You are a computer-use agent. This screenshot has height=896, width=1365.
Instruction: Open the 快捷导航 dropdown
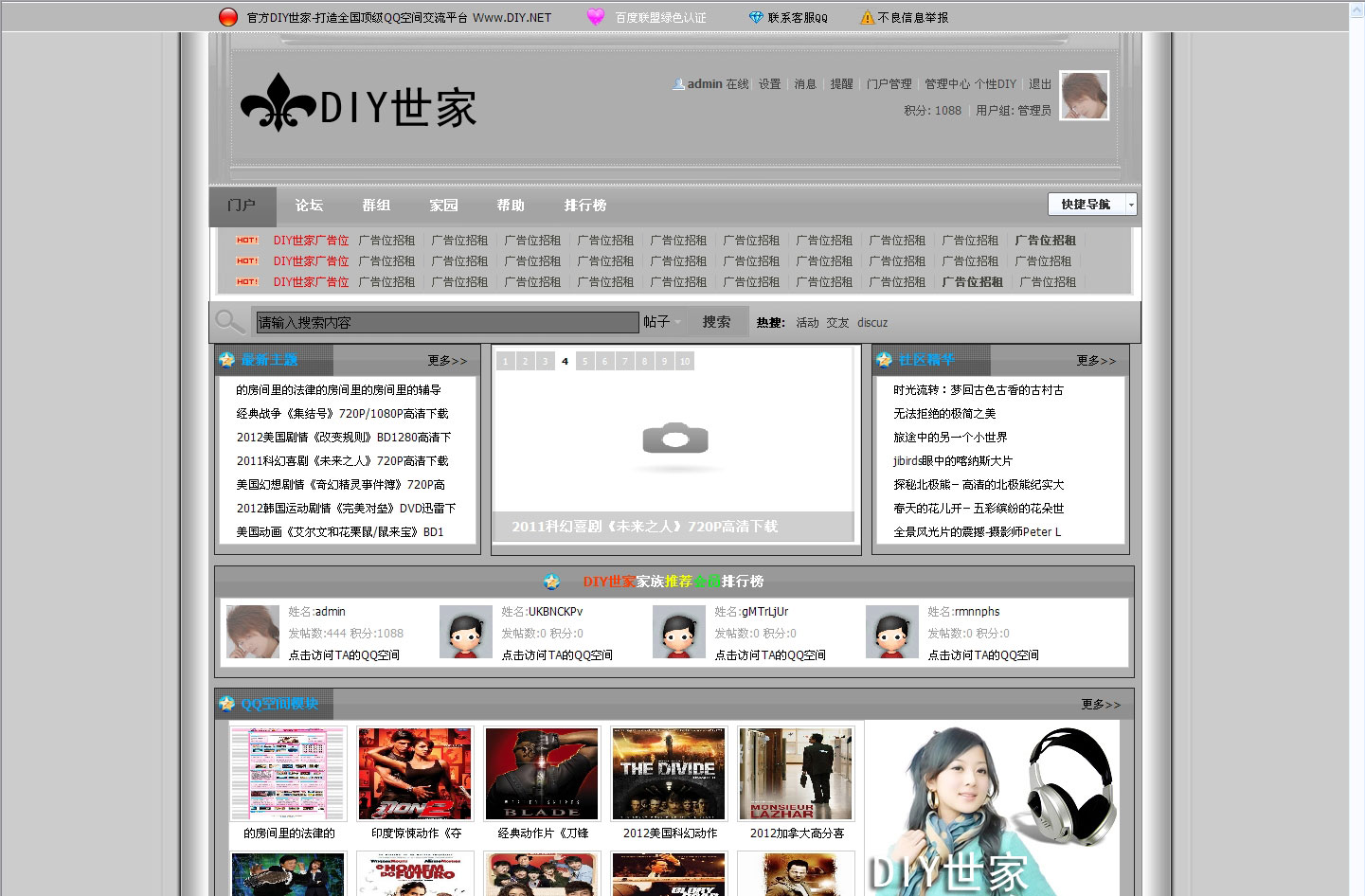tap(1091, 205)
